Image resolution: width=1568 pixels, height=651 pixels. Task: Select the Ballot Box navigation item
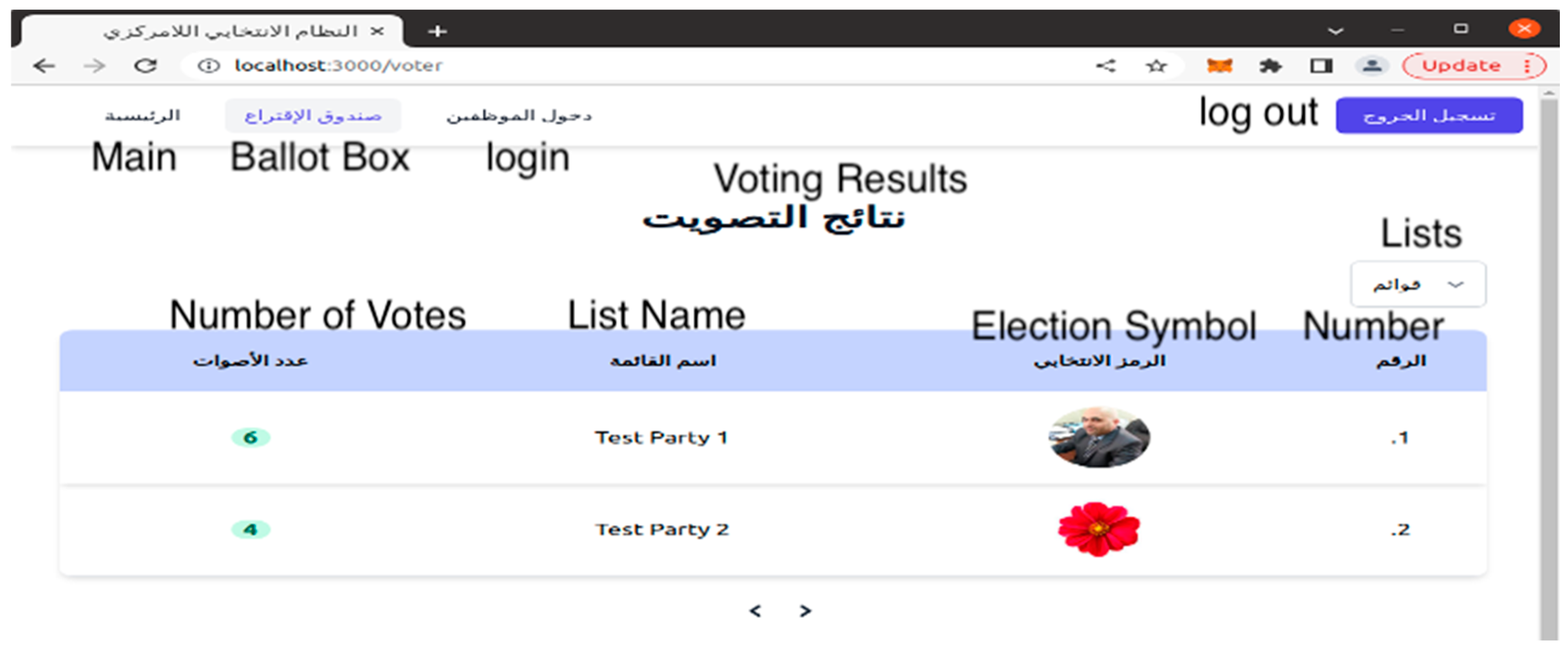[x=313, y=116]
